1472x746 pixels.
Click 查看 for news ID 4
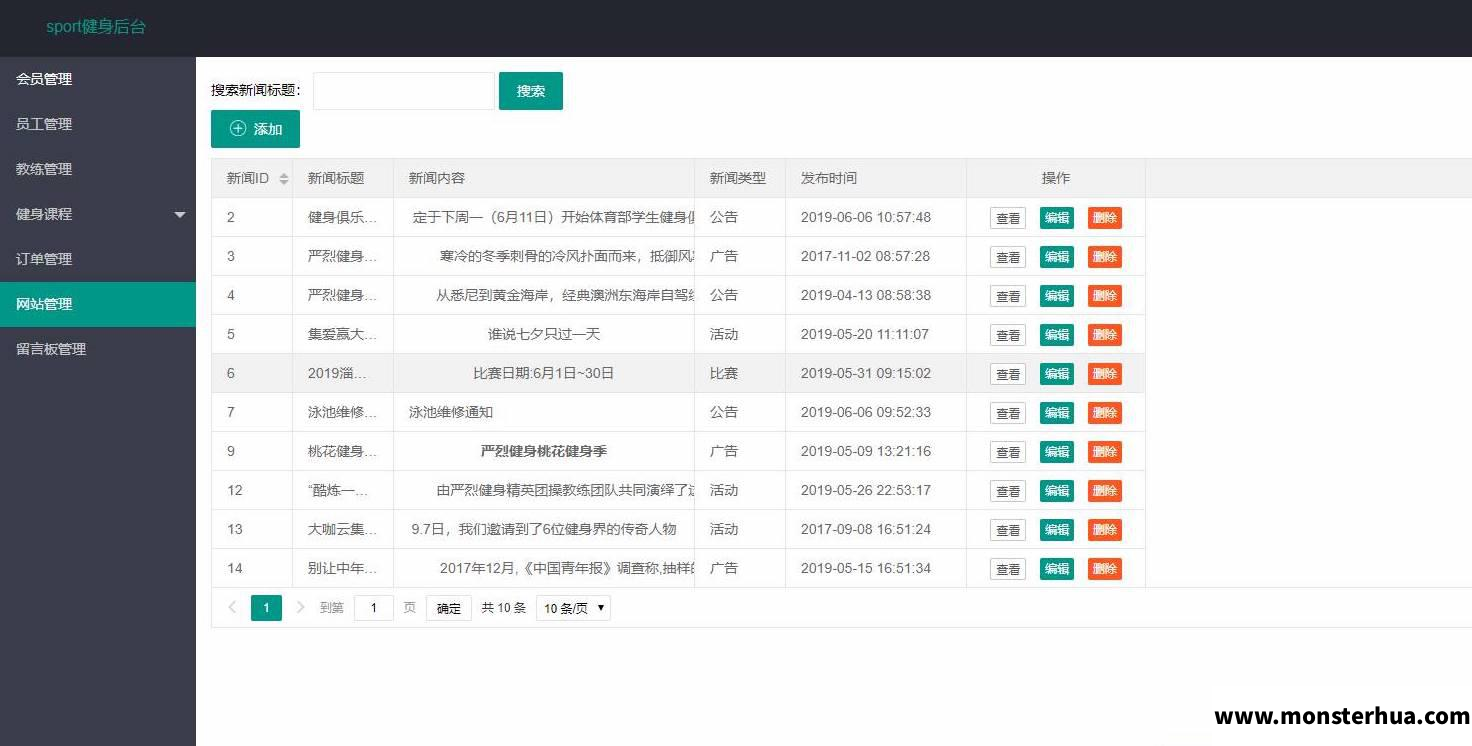(x=1008, y=296)
